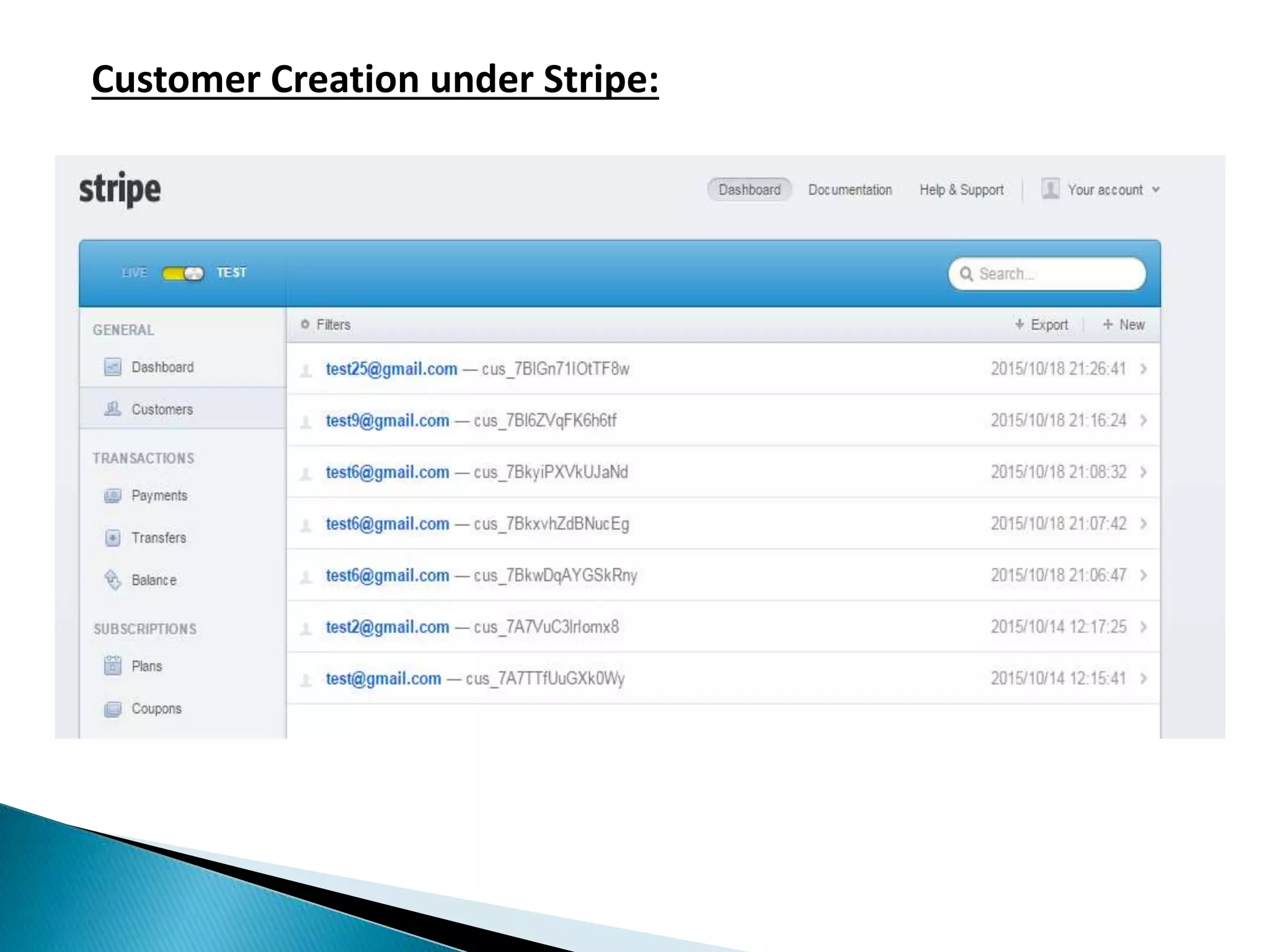Click the Coupons icon in sidebar

(x=112, y=709)
